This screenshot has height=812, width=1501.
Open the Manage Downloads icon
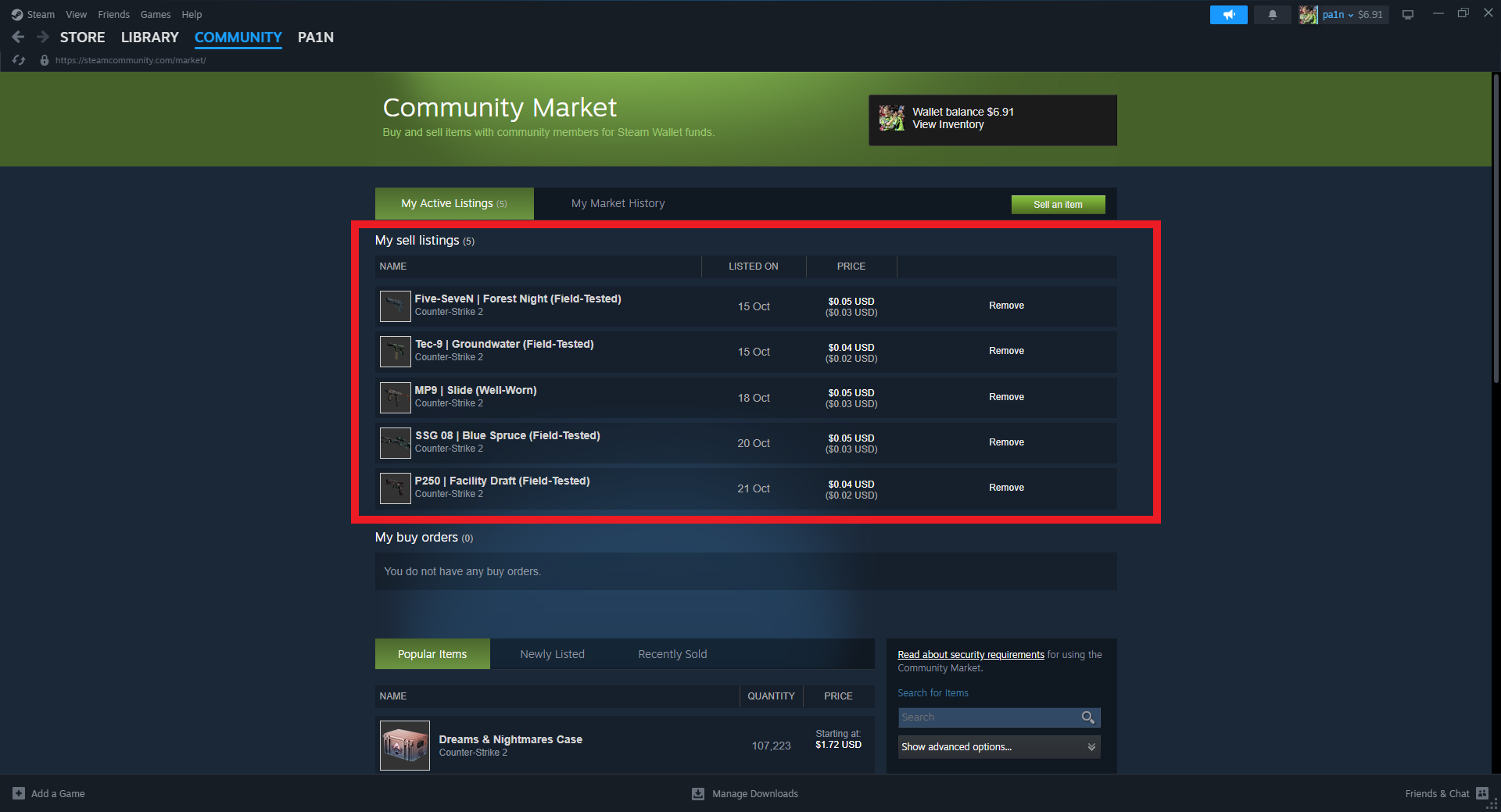click(698, 793)
